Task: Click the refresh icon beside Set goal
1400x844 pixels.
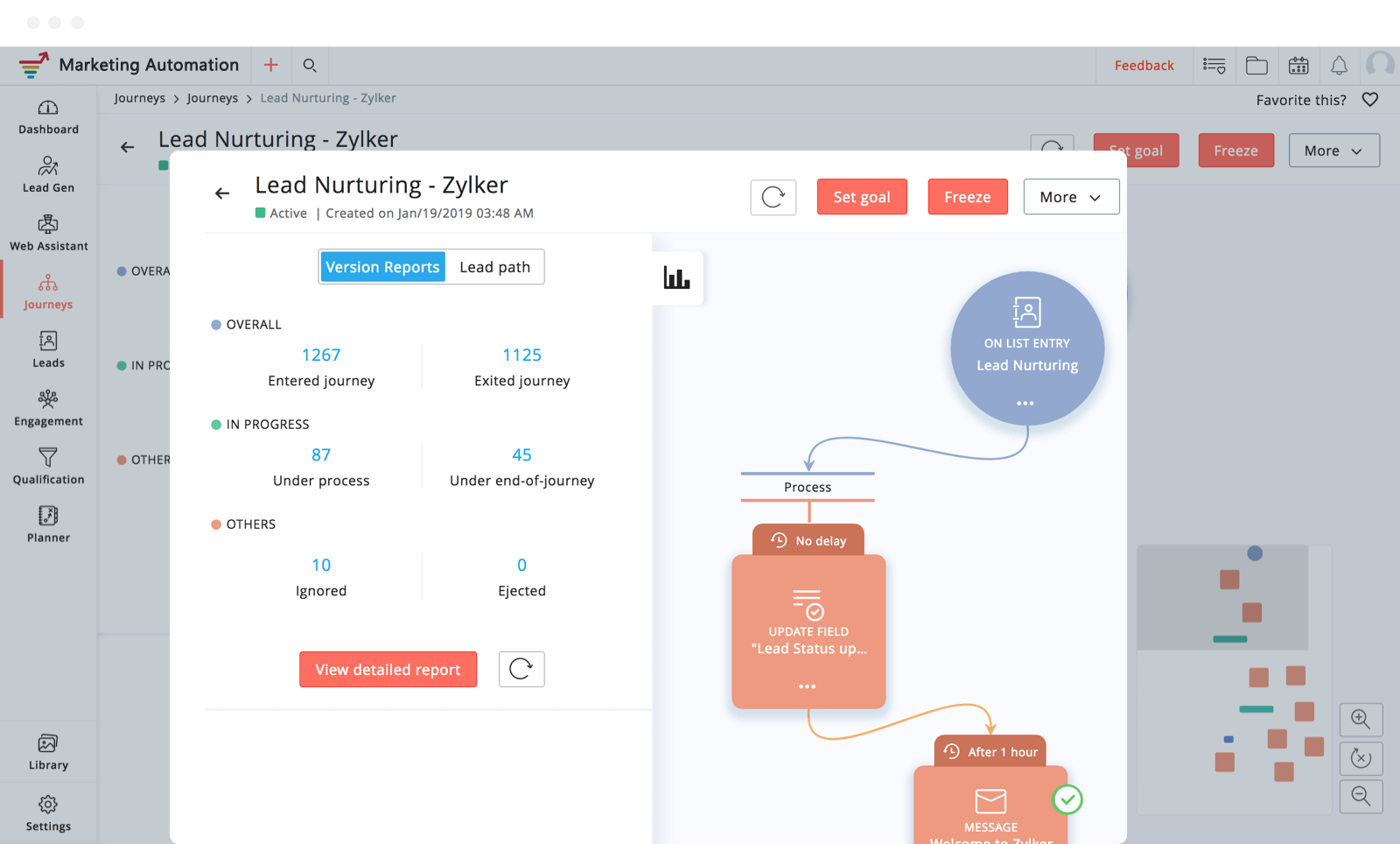Action: click(x=773, y=197)
